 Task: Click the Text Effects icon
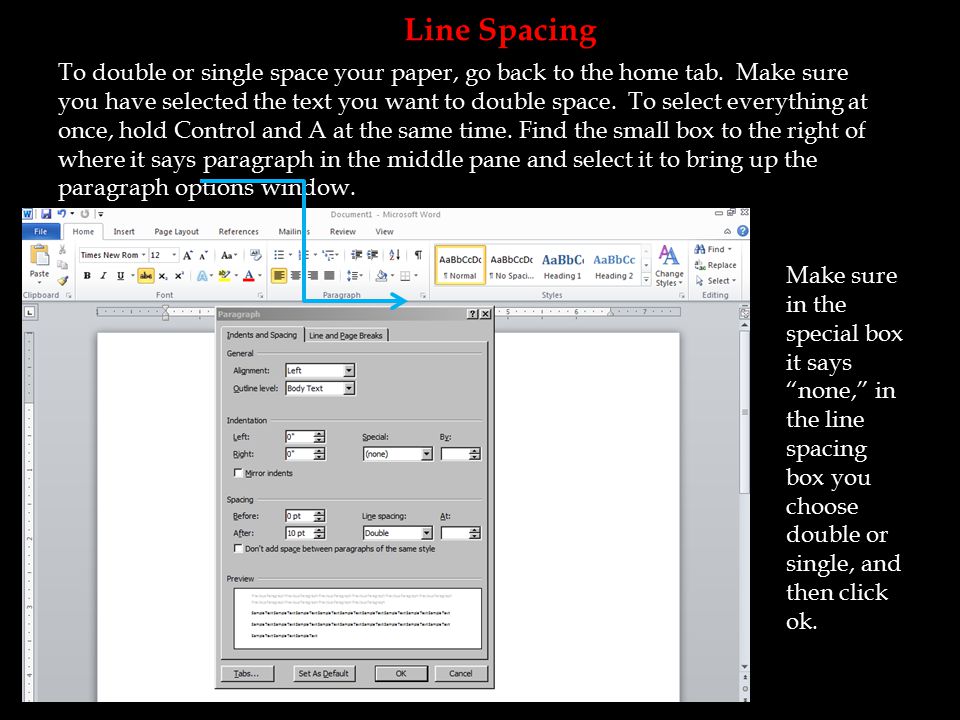pos(202,276)
